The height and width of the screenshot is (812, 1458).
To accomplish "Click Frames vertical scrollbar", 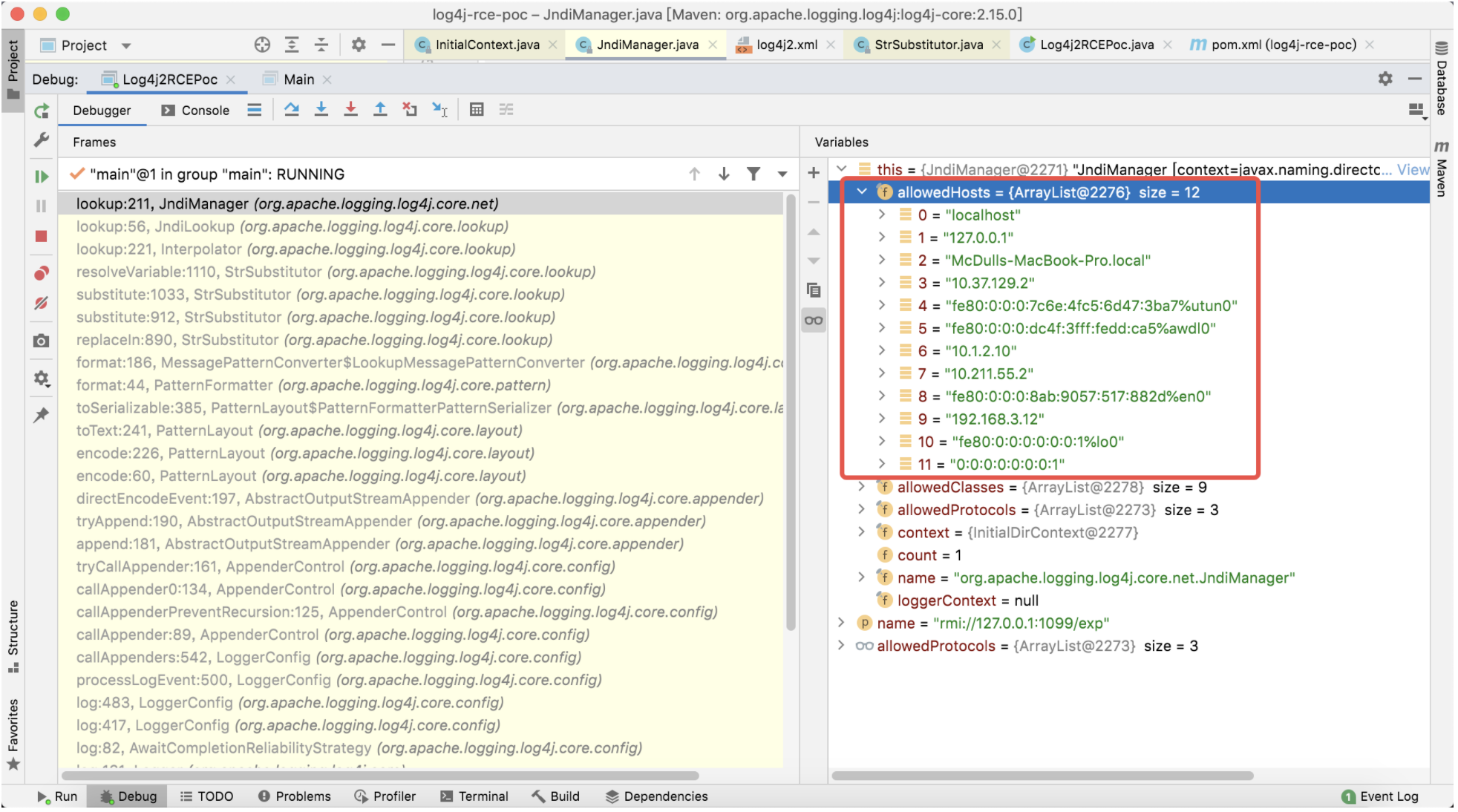I will pos(791,412).
